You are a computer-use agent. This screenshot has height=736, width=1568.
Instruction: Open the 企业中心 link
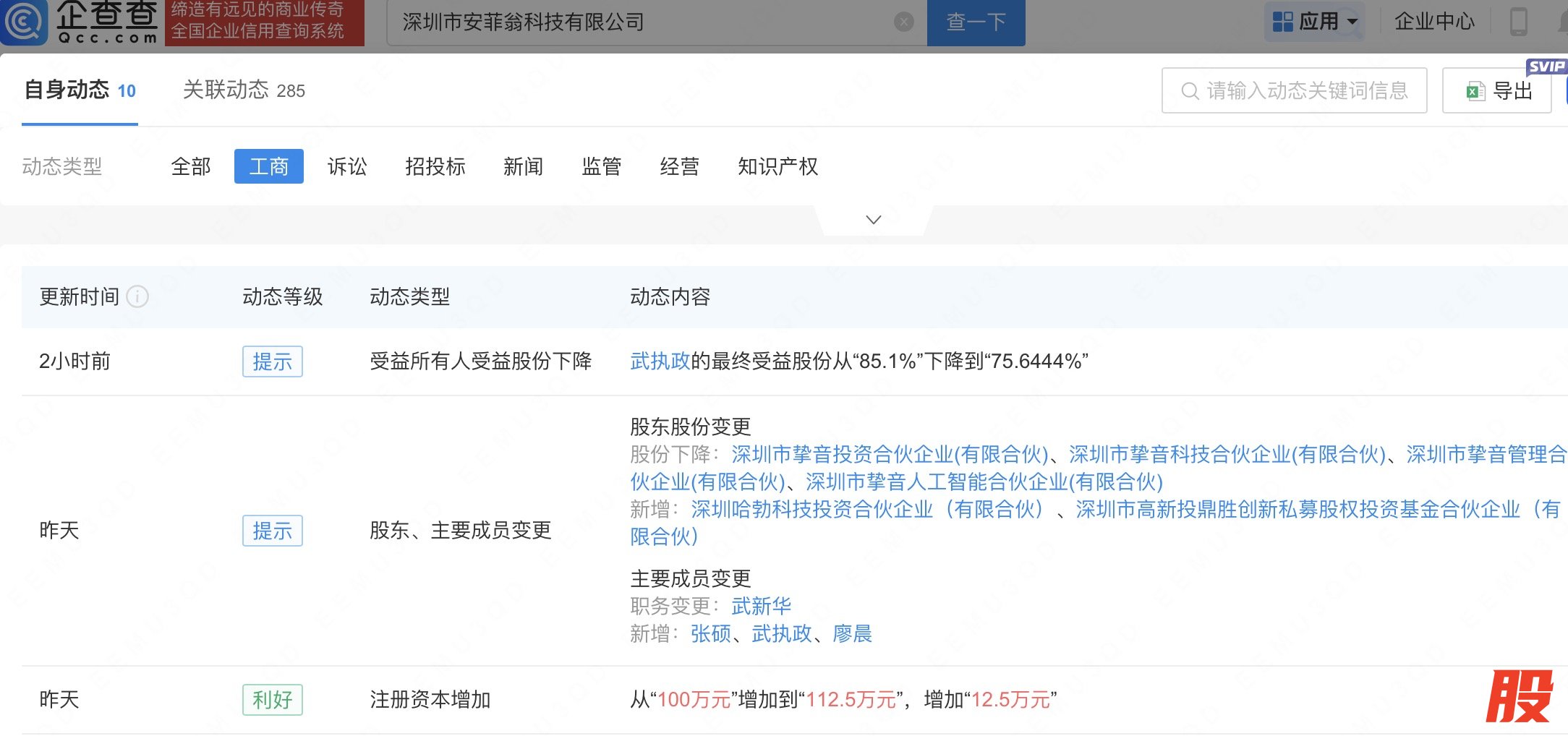coord(1433,22)
